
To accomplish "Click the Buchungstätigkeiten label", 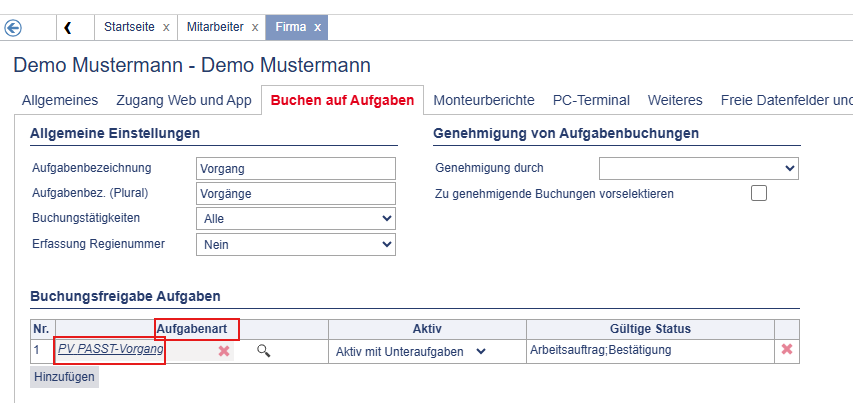I will pos(86,218).
